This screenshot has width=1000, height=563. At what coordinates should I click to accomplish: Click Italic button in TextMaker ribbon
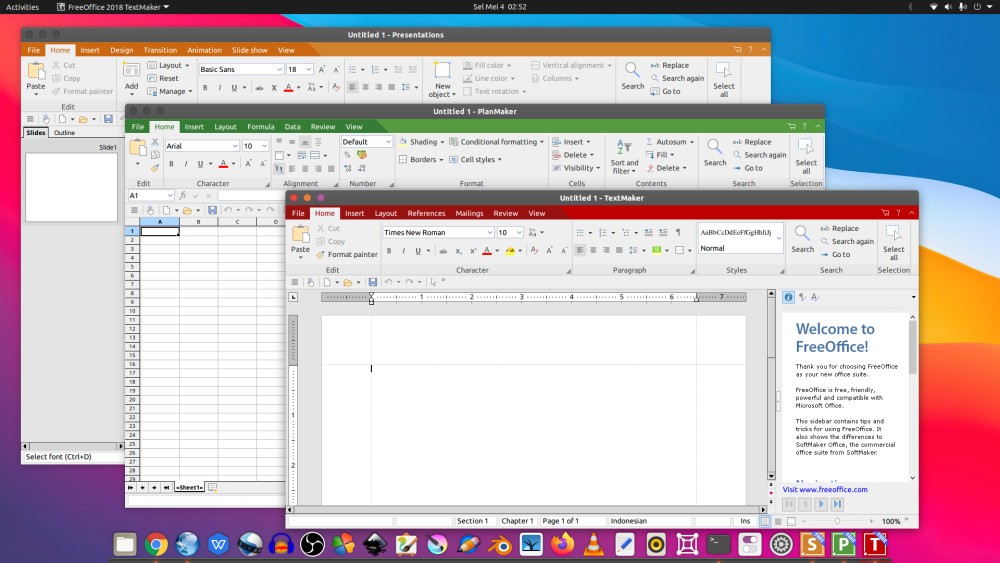[x=404, y=251]
